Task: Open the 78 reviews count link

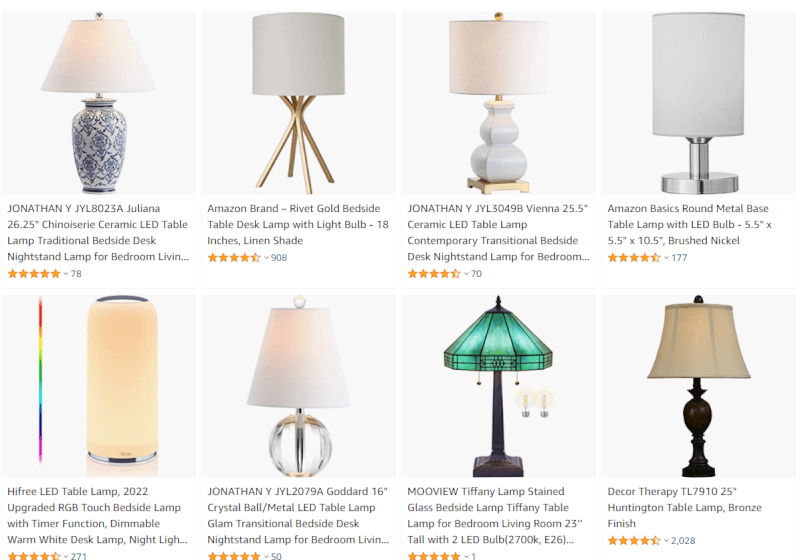Action: [x=76, y=274]
